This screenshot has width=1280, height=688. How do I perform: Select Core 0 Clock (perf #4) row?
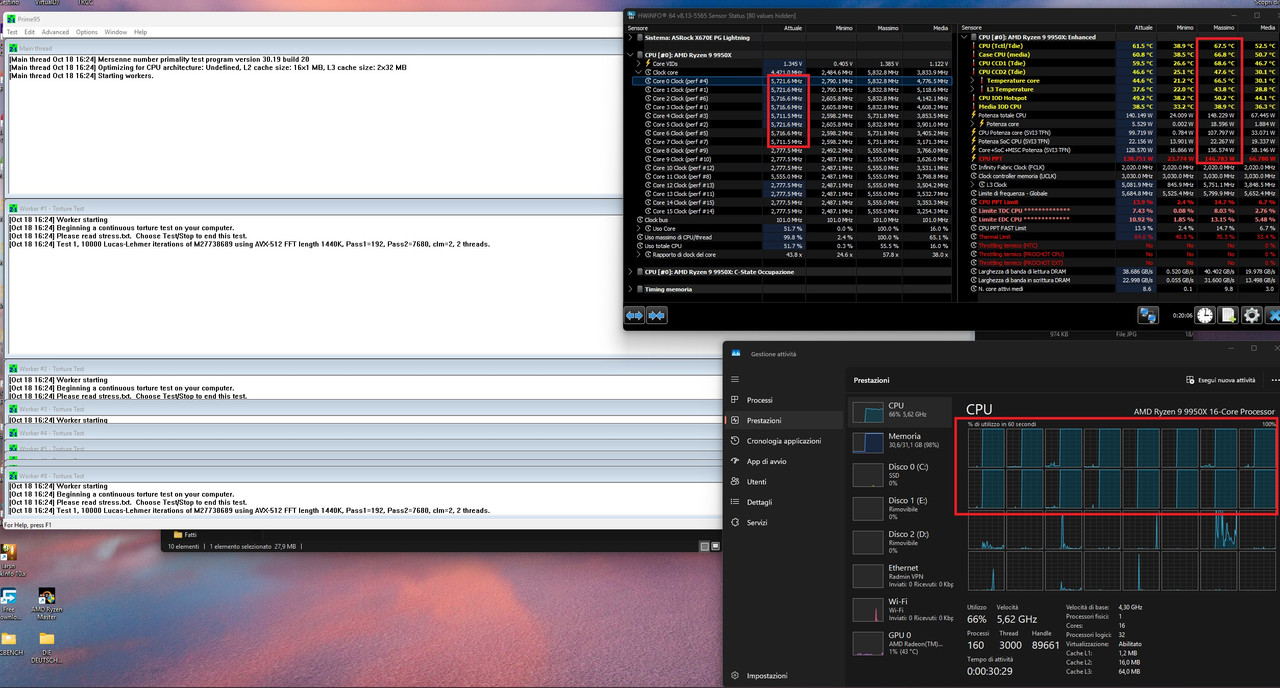pyautogui.click(x=790, y=80)
